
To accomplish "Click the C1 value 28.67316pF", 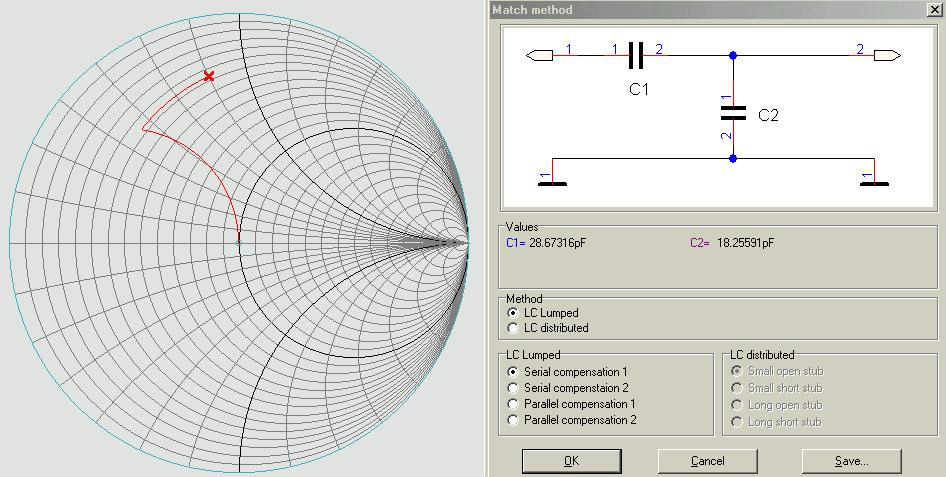I will (557, 243).
